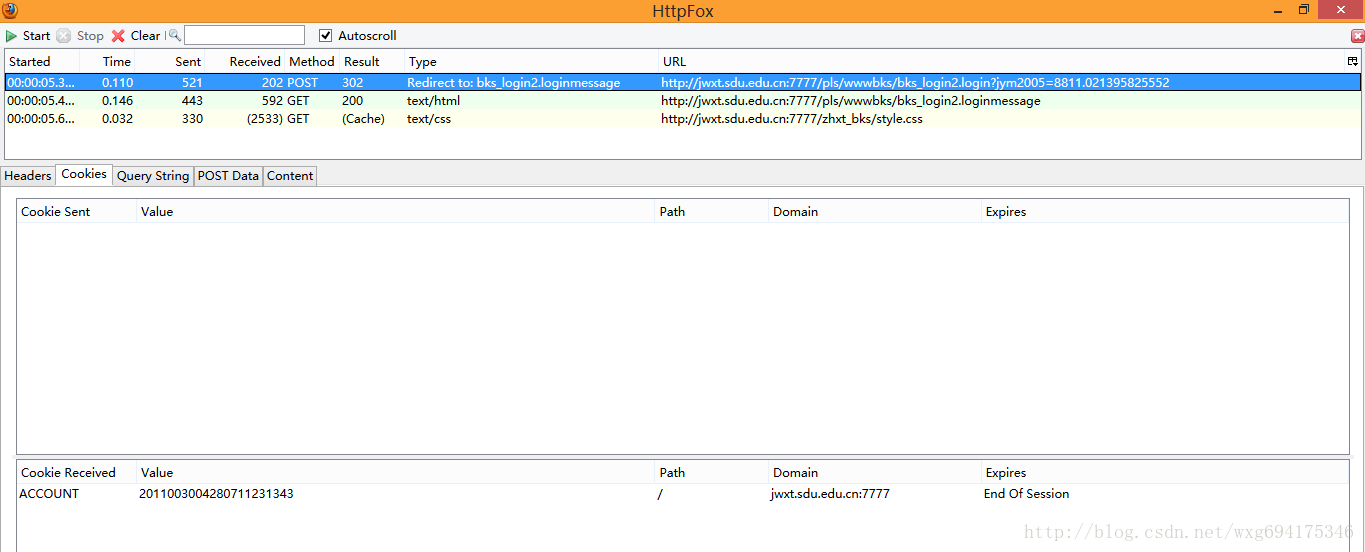The height and width of the screenshot is (552, 1365).
Task: Click the green Start capture button
Action: click(28, 35)
